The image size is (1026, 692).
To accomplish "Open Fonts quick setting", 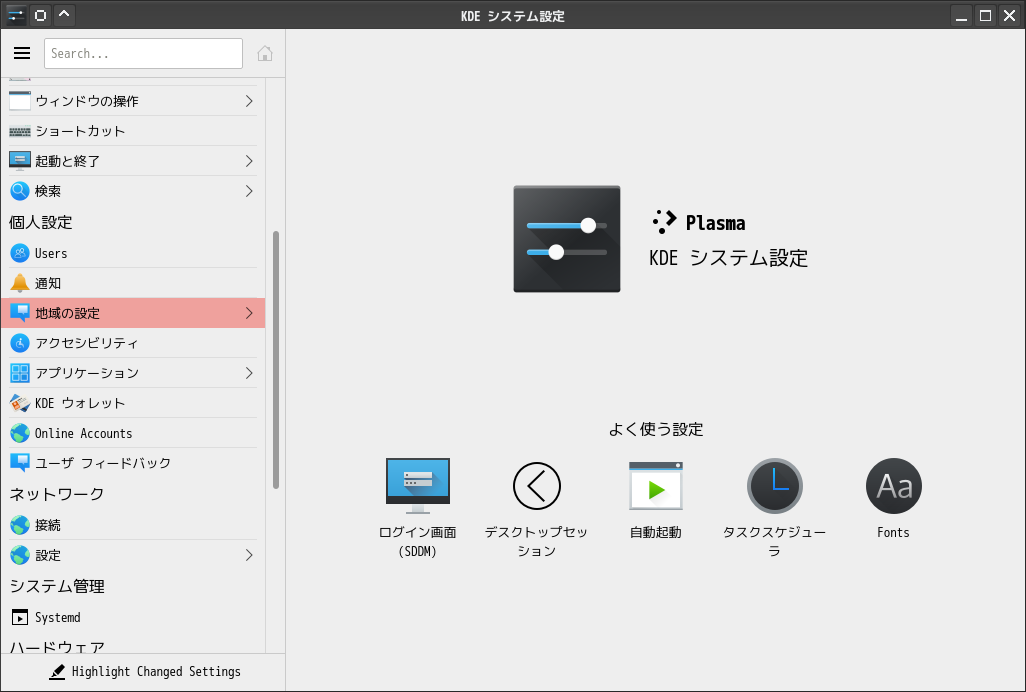I will point(893,499).
